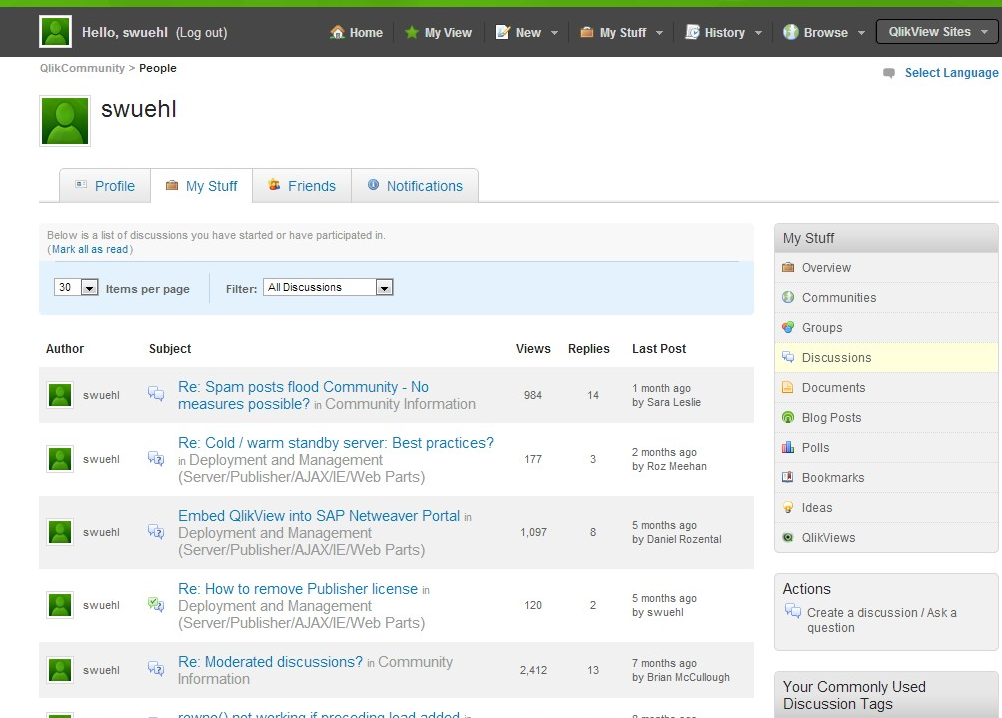Click the Author column header
The width and height of the screenshot is (1002, 718).
(x=65, y=349)
